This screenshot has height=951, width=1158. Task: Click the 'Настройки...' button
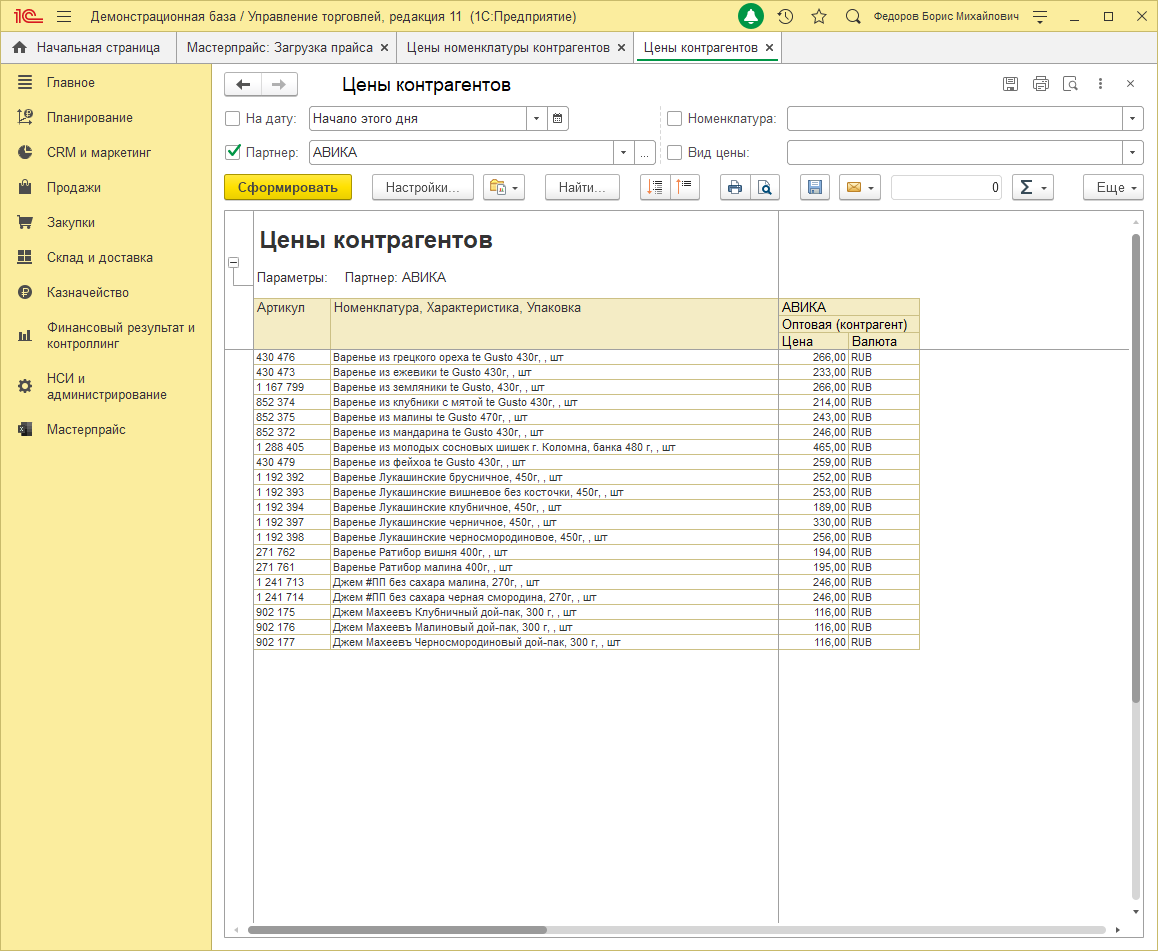point(422,187)
